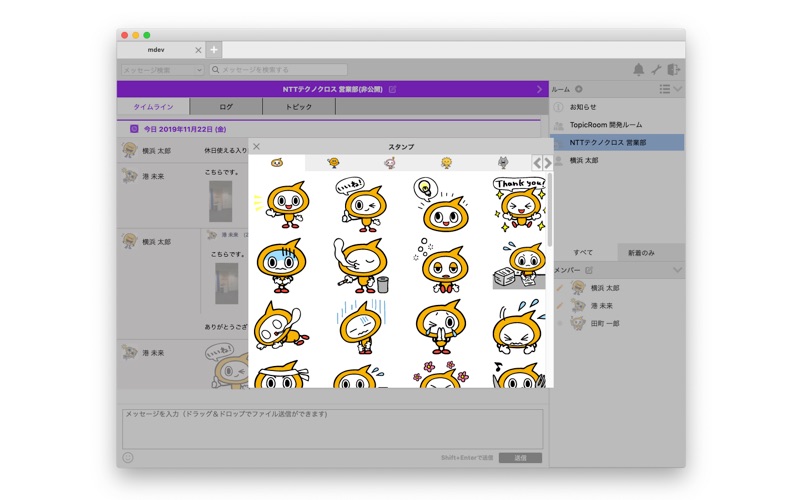Select the pale-faced shocked stamp
800x500 pixels.
pyautogui.click(x=282, y=265)
